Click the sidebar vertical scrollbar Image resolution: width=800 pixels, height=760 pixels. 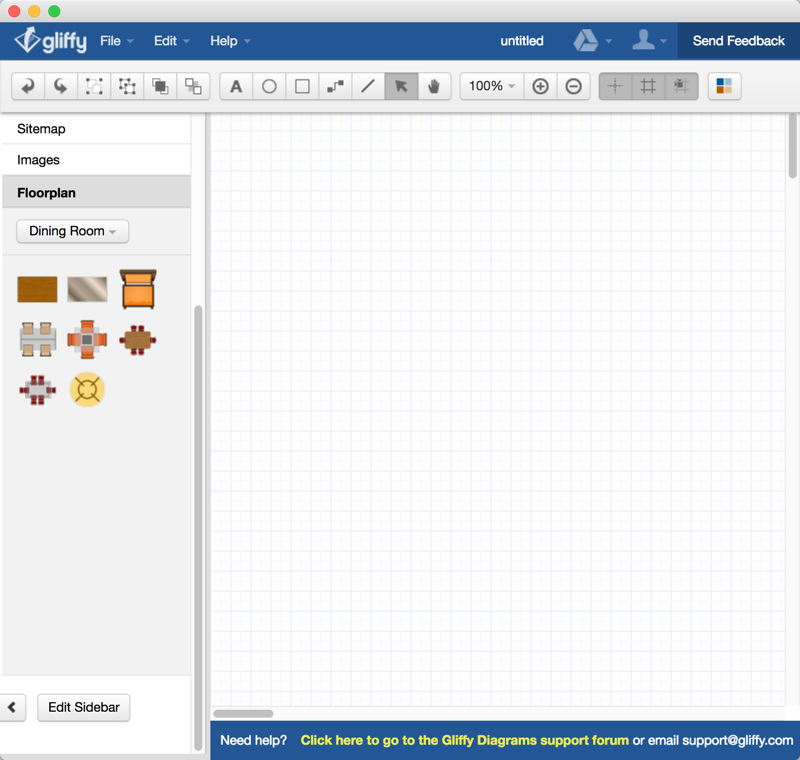click(198, 528)
